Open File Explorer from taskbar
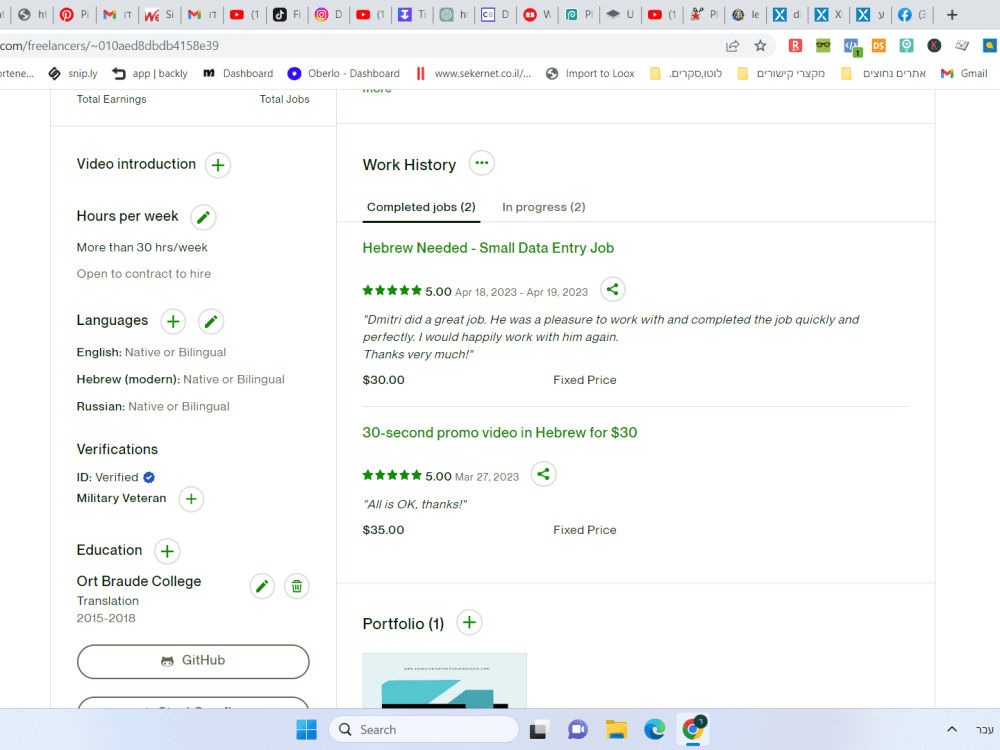The height and width of the screenshot is (750, 1000). 616,730
